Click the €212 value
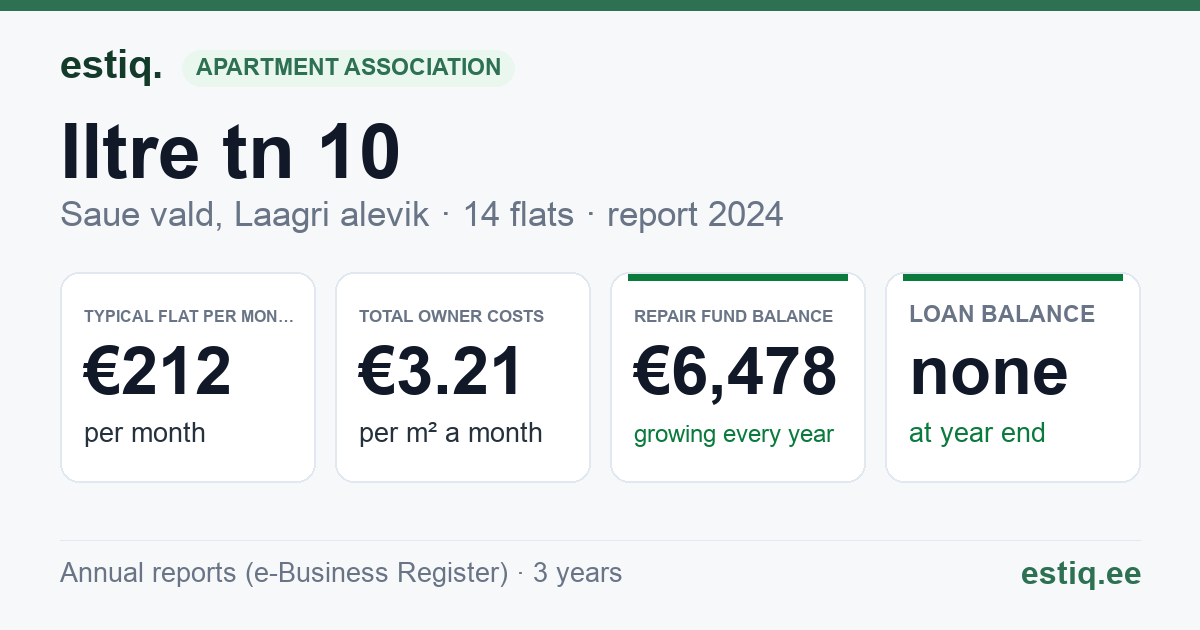The height and width of the screenshot is (630, 1200). pos(158,371)
